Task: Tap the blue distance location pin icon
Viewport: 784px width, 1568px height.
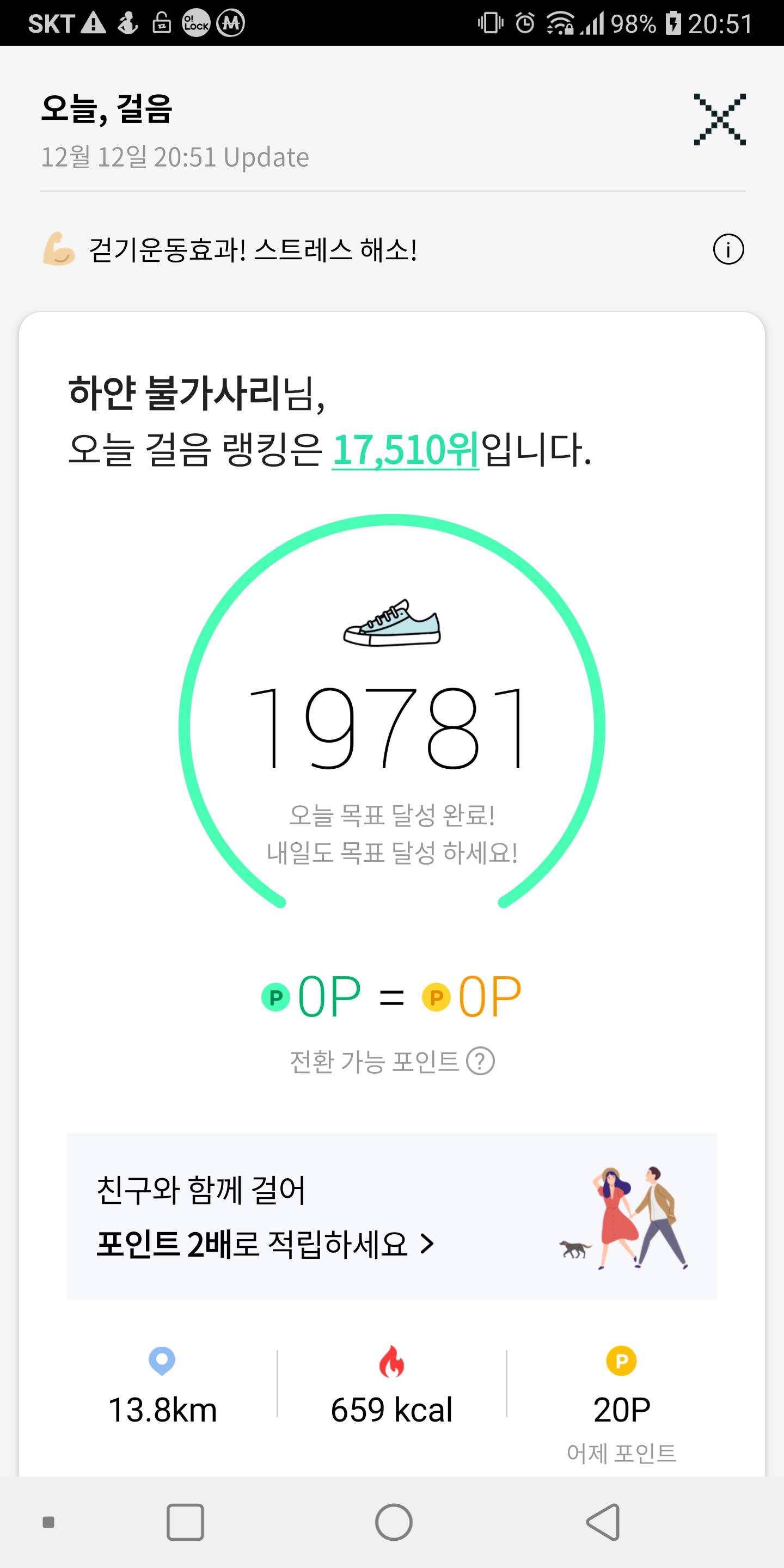Action: tap(162, 1361)
